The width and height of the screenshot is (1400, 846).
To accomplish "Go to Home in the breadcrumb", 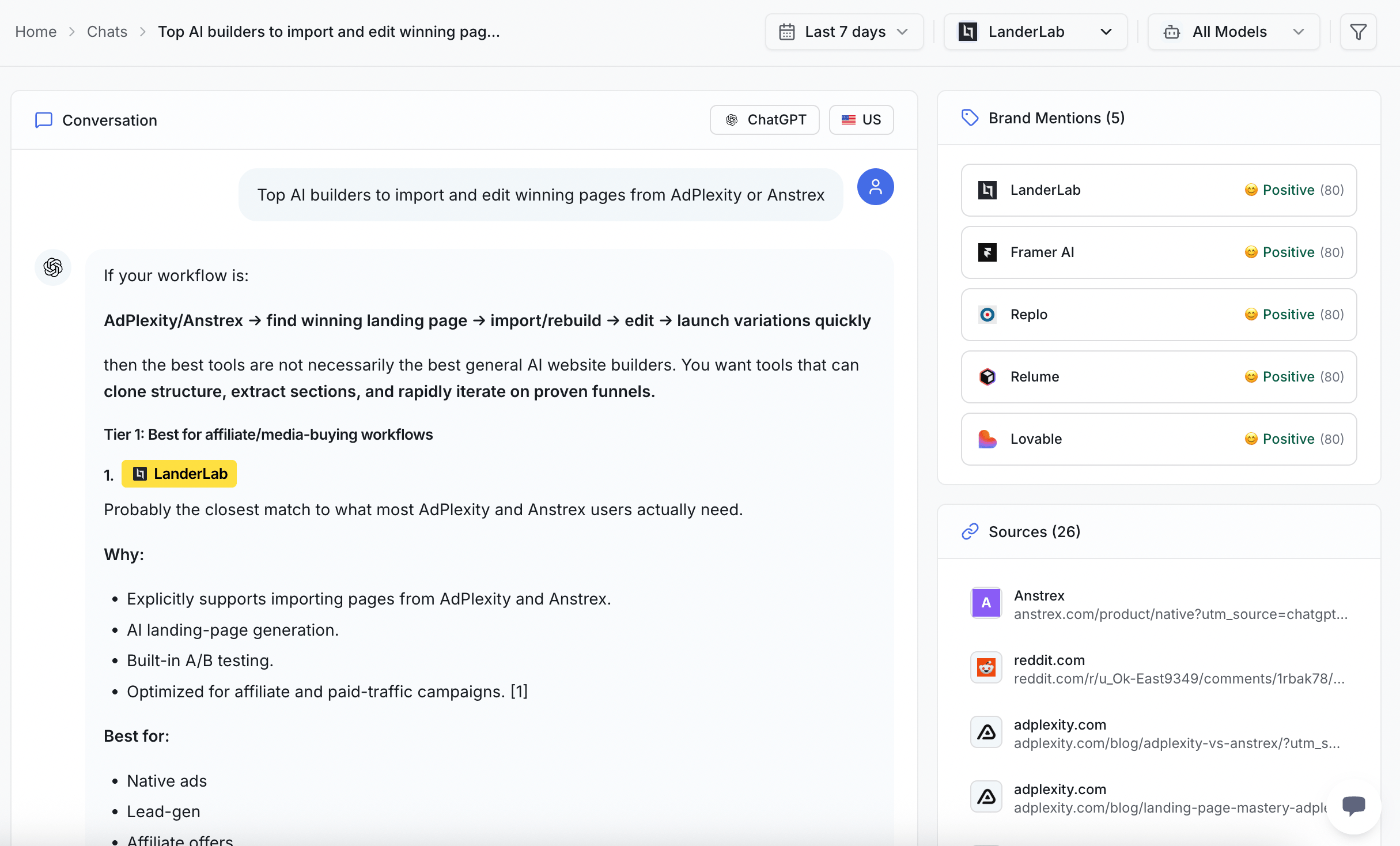I will tap(36, 32).
